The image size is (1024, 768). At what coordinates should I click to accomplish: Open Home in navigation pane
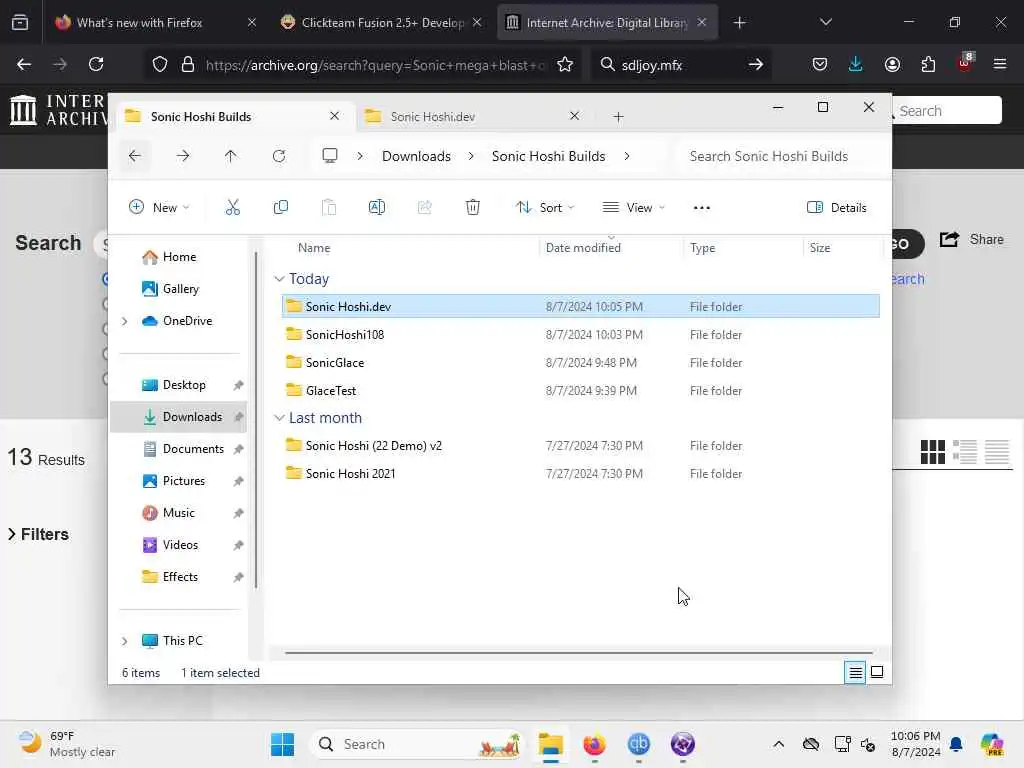[x=178, y=257]
